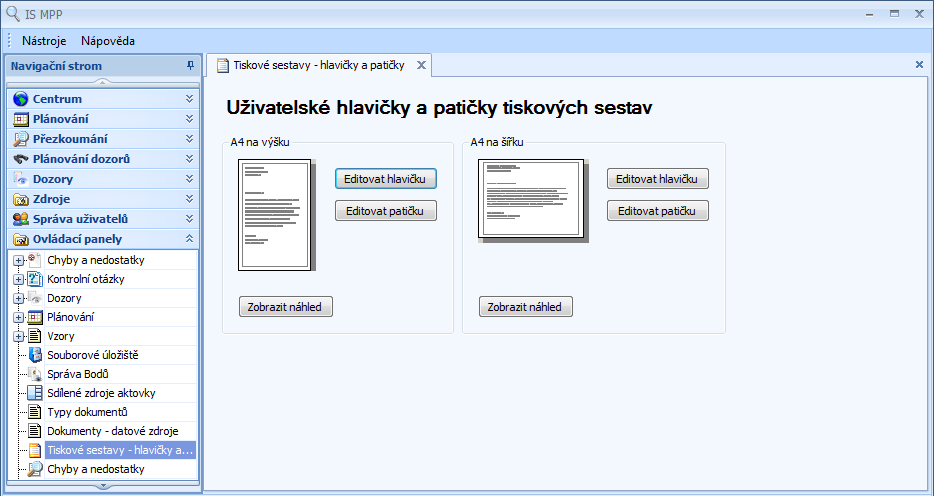Expand the Plánování dozorů section chevron
Image resolution: width=934 pixels, height=496 pixels.
pyautogui.click(x=189, y=159)
